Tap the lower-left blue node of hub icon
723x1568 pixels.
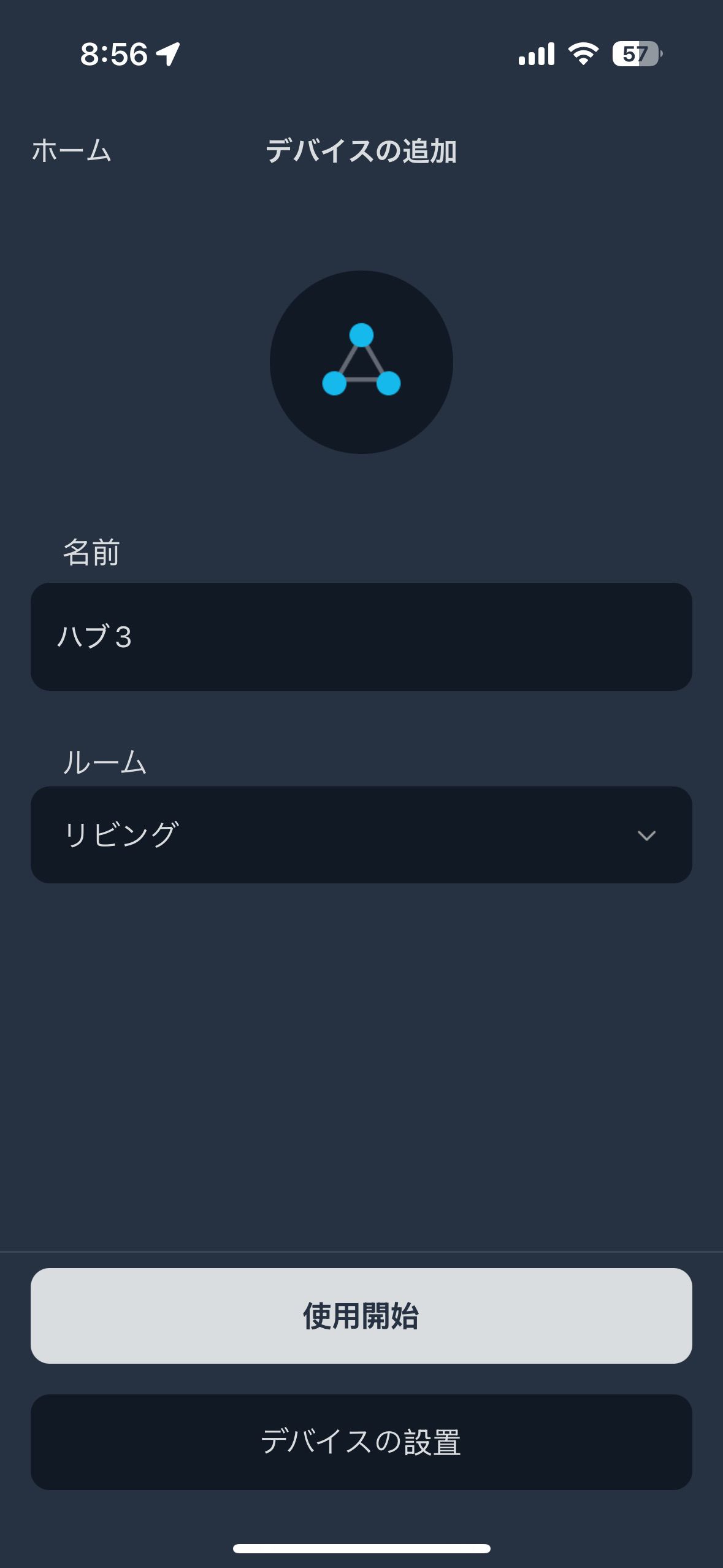pyautogui.click(x=334, y=383)
